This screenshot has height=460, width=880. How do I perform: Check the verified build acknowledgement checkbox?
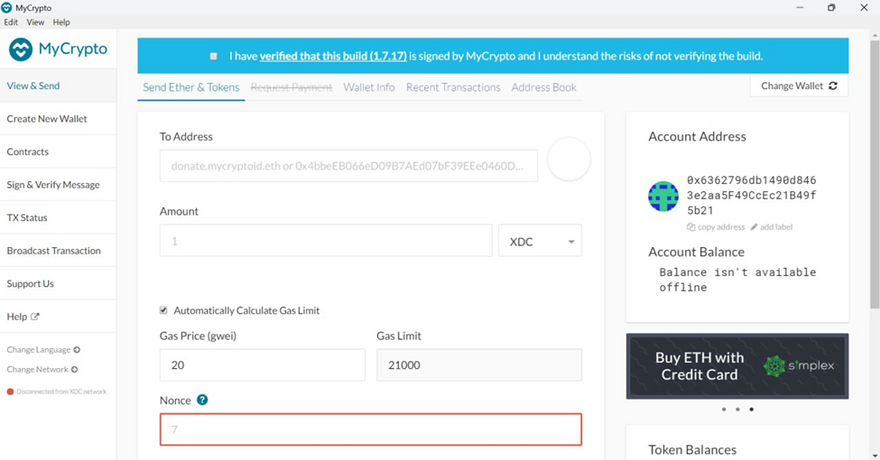214,56
